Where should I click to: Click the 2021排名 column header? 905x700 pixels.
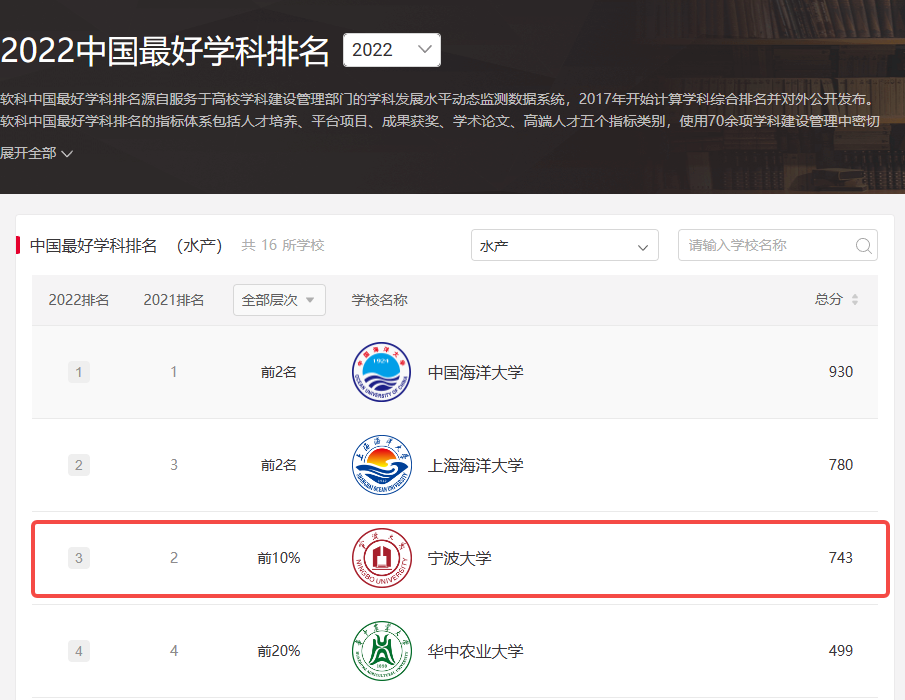tap(174, 300)
